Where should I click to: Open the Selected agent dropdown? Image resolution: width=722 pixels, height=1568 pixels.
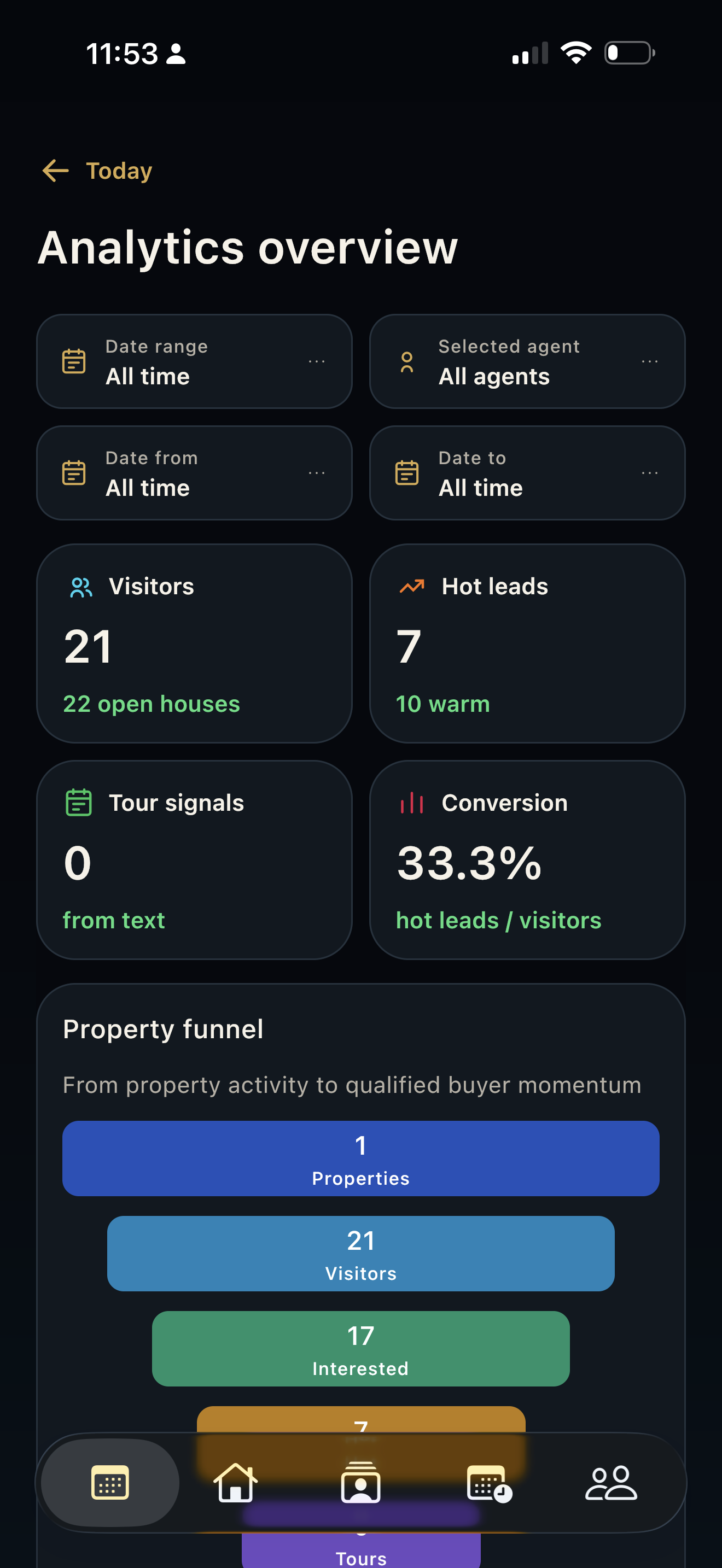[x=527, y=361]
